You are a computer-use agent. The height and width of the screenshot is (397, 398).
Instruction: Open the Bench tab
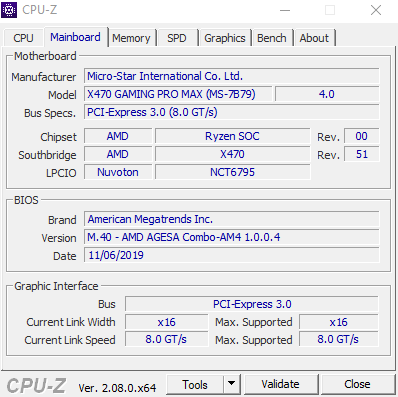pos(272,38)
